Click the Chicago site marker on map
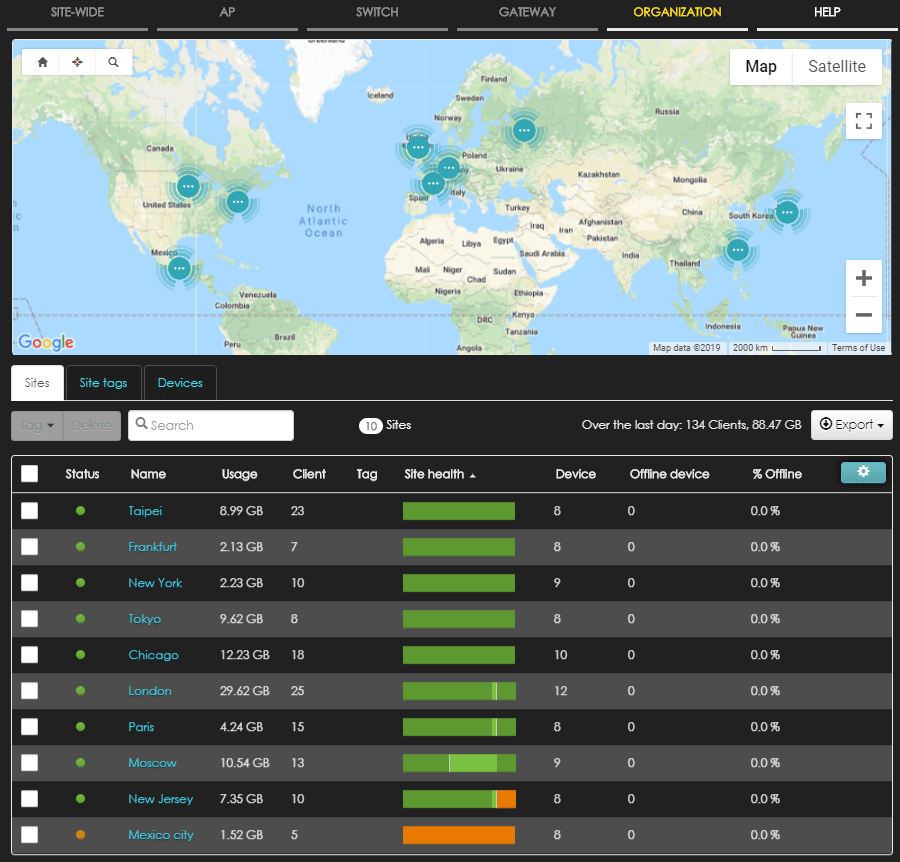The width and height of the screenshot is (900, 862). click(188, 186)
